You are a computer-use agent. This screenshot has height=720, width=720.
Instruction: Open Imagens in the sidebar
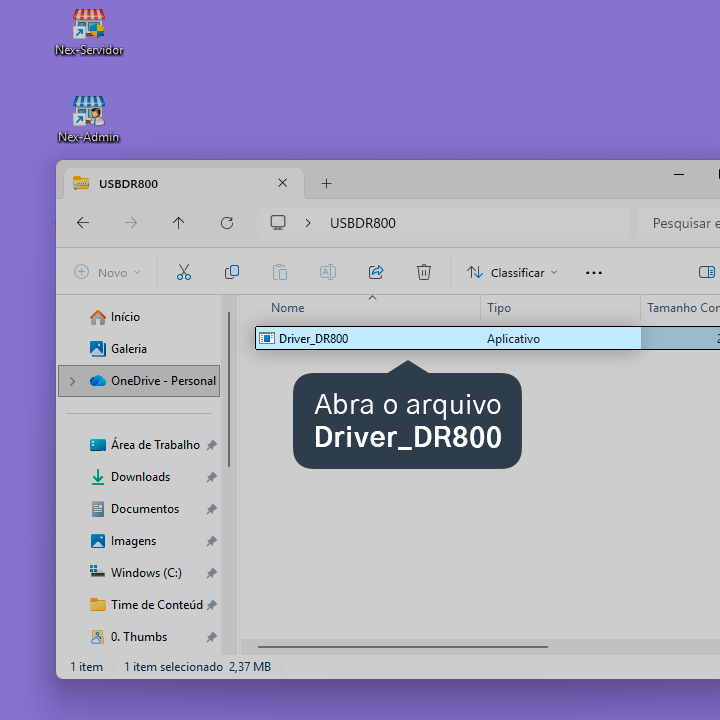coord(123,541)
